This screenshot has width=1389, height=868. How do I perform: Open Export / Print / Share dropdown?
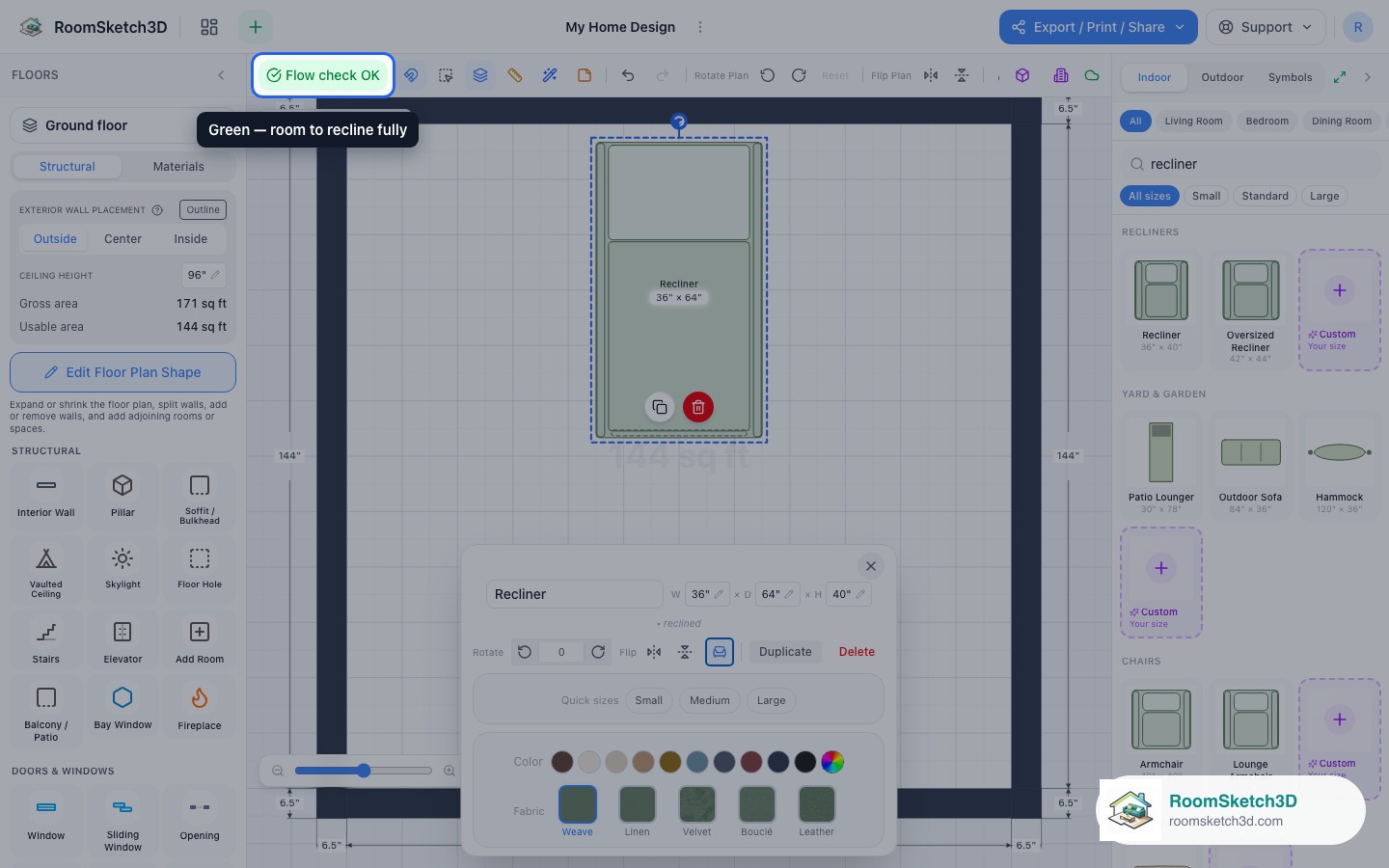point(1099,27)
